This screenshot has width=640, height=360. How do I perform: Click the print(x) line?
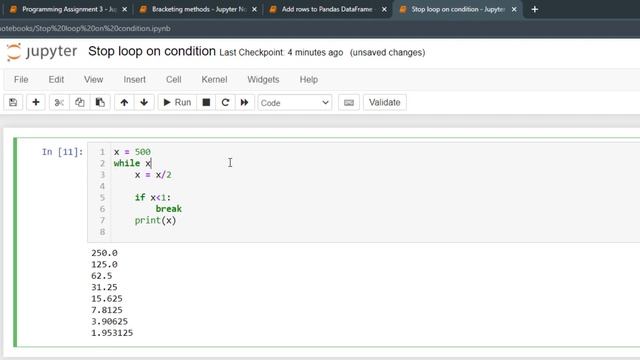[156, 220]
